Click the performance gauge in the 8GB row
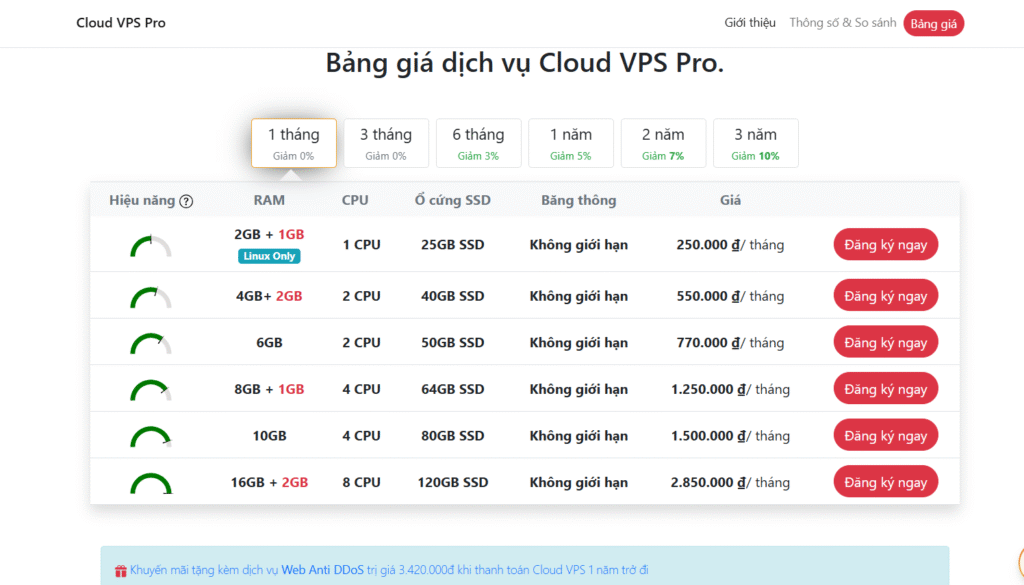Image resolution: width=1024 pixels, height=585 pixels. 150,390
